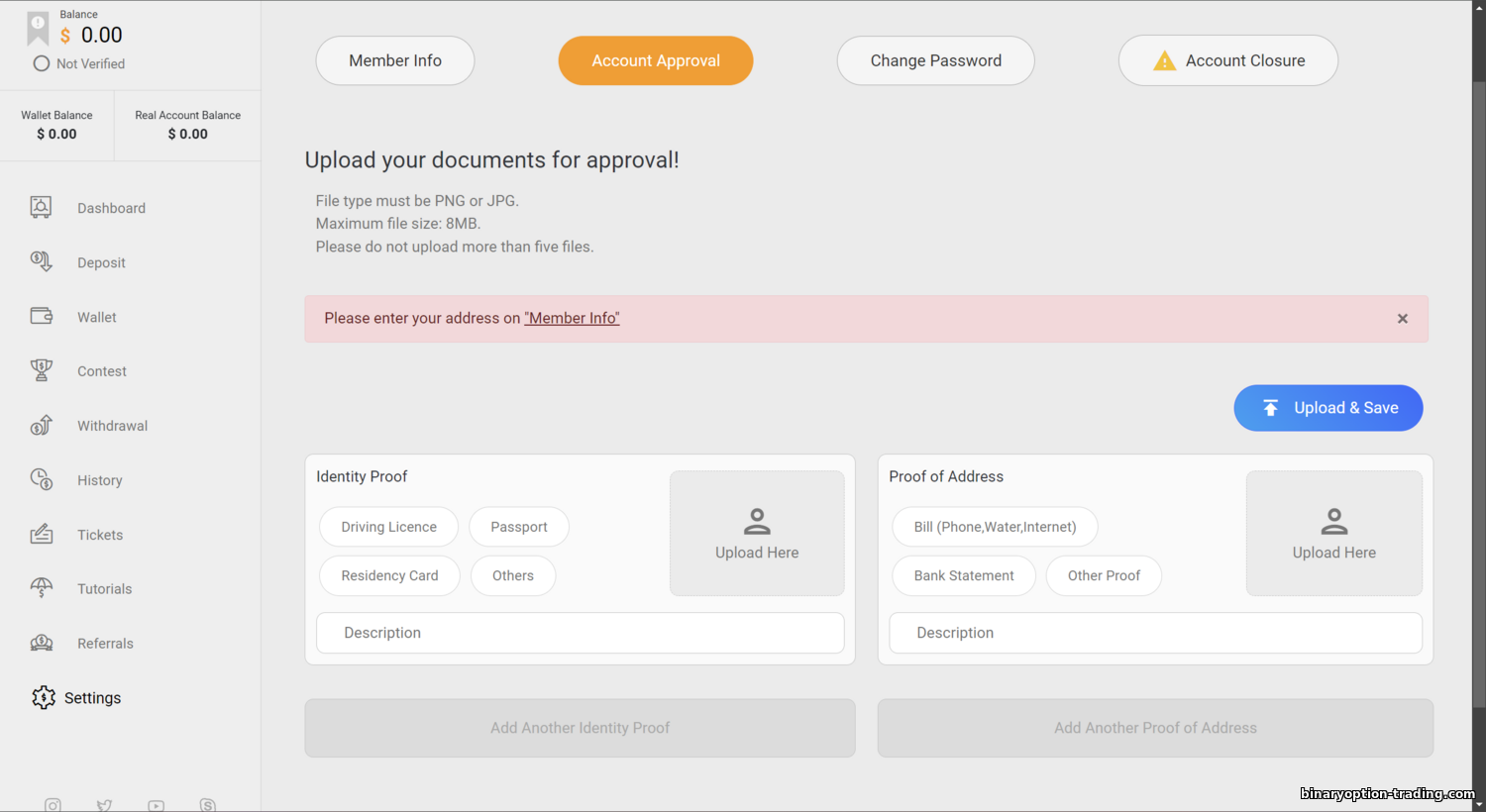
Task: Click Identity Proof Description field
Action: pos(580,633)
